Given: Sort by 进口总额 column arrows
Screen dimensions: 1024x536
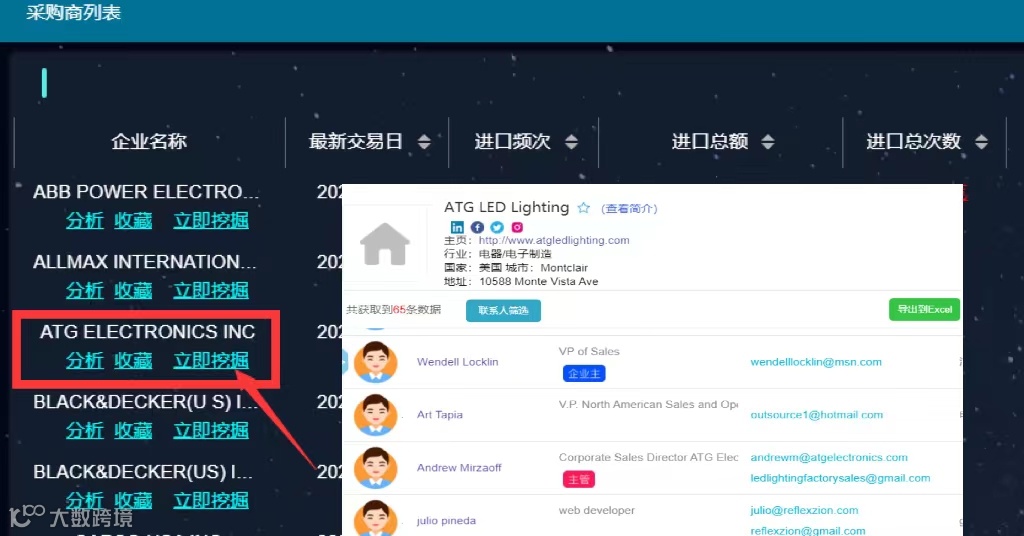Looking at the screenshot, I should click(768, 142).
